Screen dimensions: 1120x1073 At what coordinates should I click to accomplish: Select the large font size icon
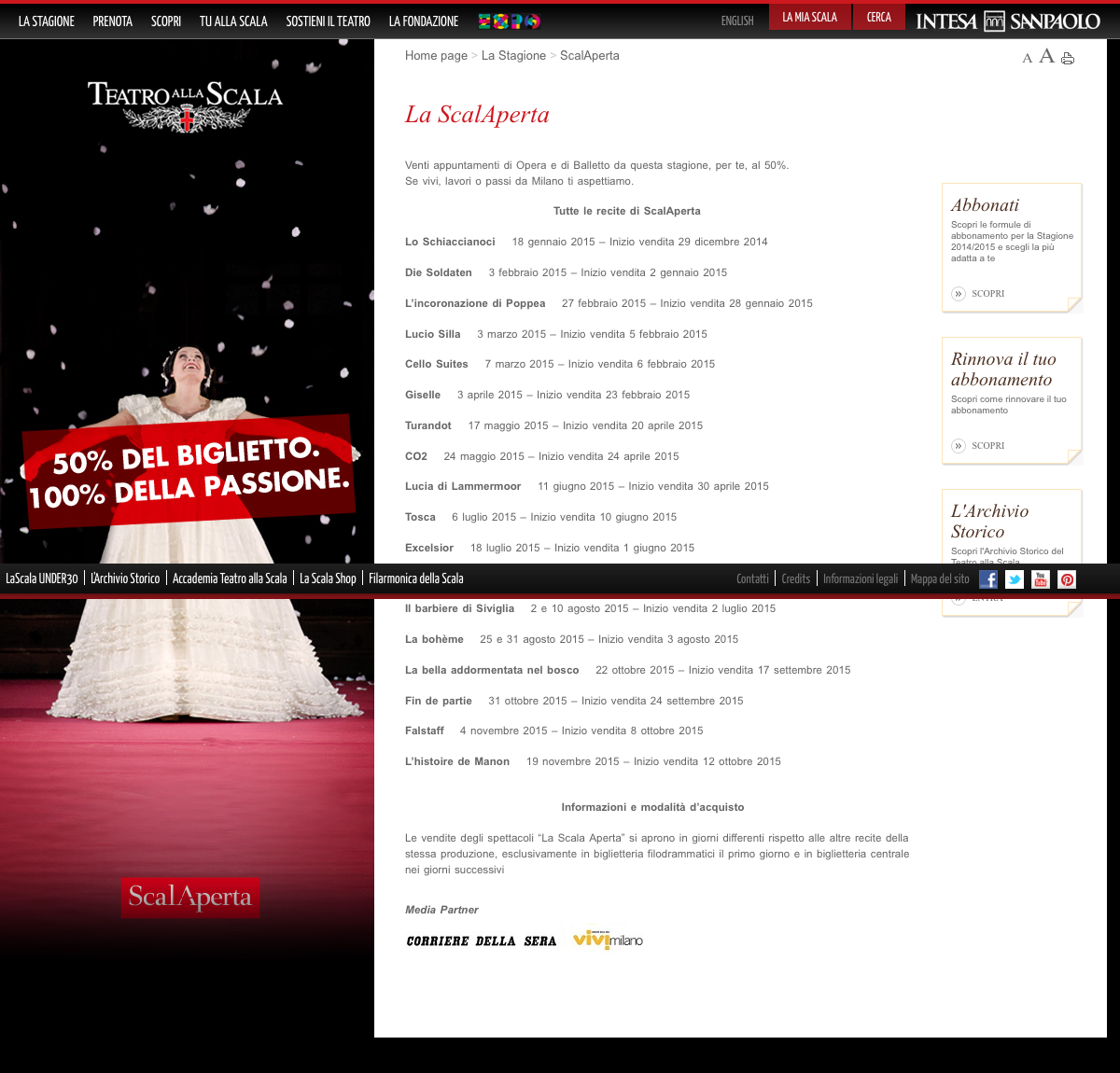click(1046, 57)
